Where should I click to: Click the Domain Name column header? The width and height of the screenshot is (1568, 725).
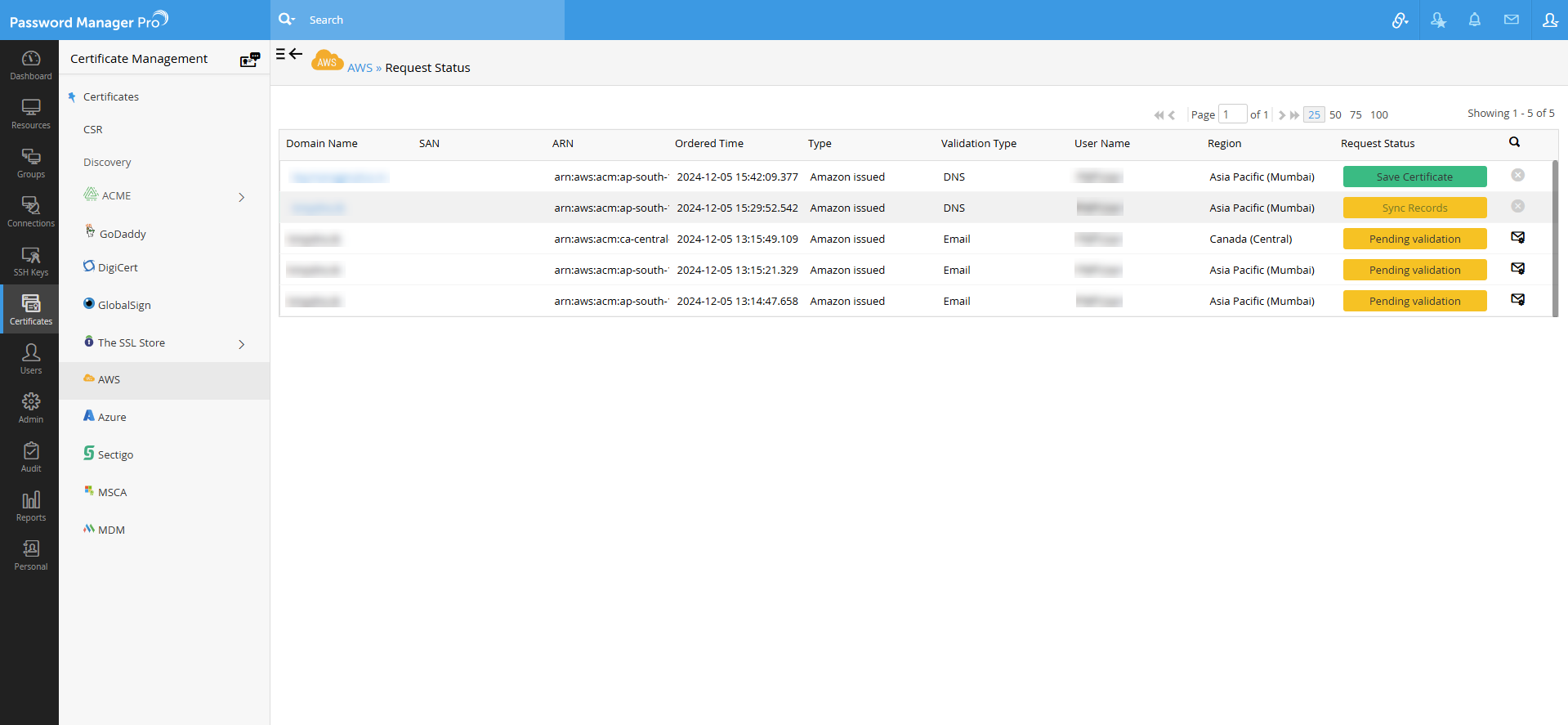(322, 143)
